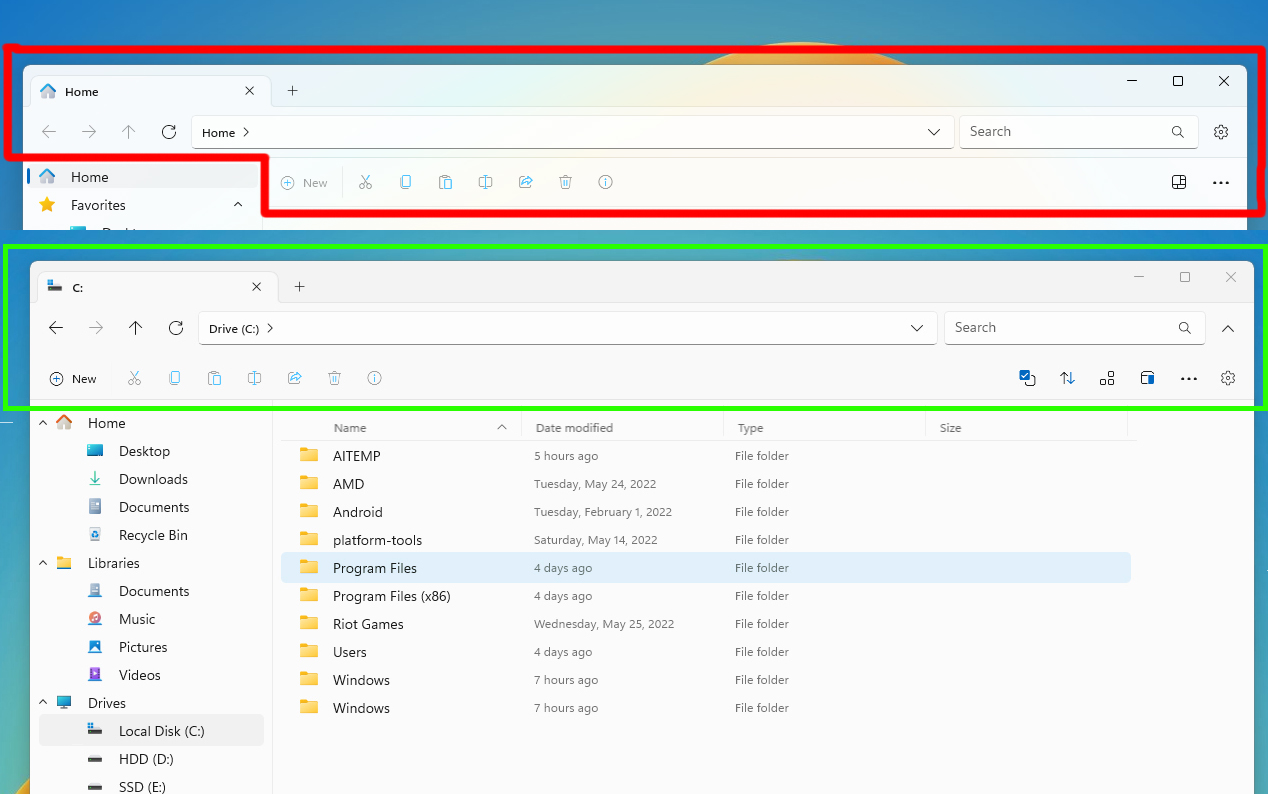Switch sort order by clicking the Name column header

click(350, 427)
